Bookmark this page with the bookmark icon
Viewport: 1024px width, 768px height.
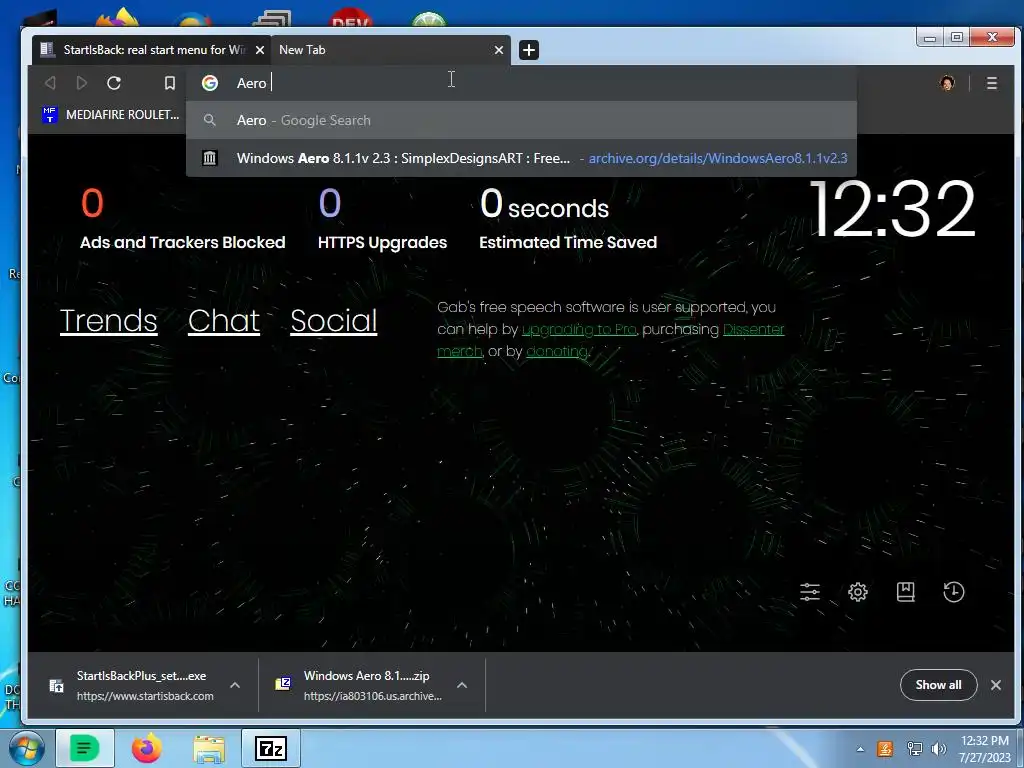pyautogui.click(x=170, y=83)
